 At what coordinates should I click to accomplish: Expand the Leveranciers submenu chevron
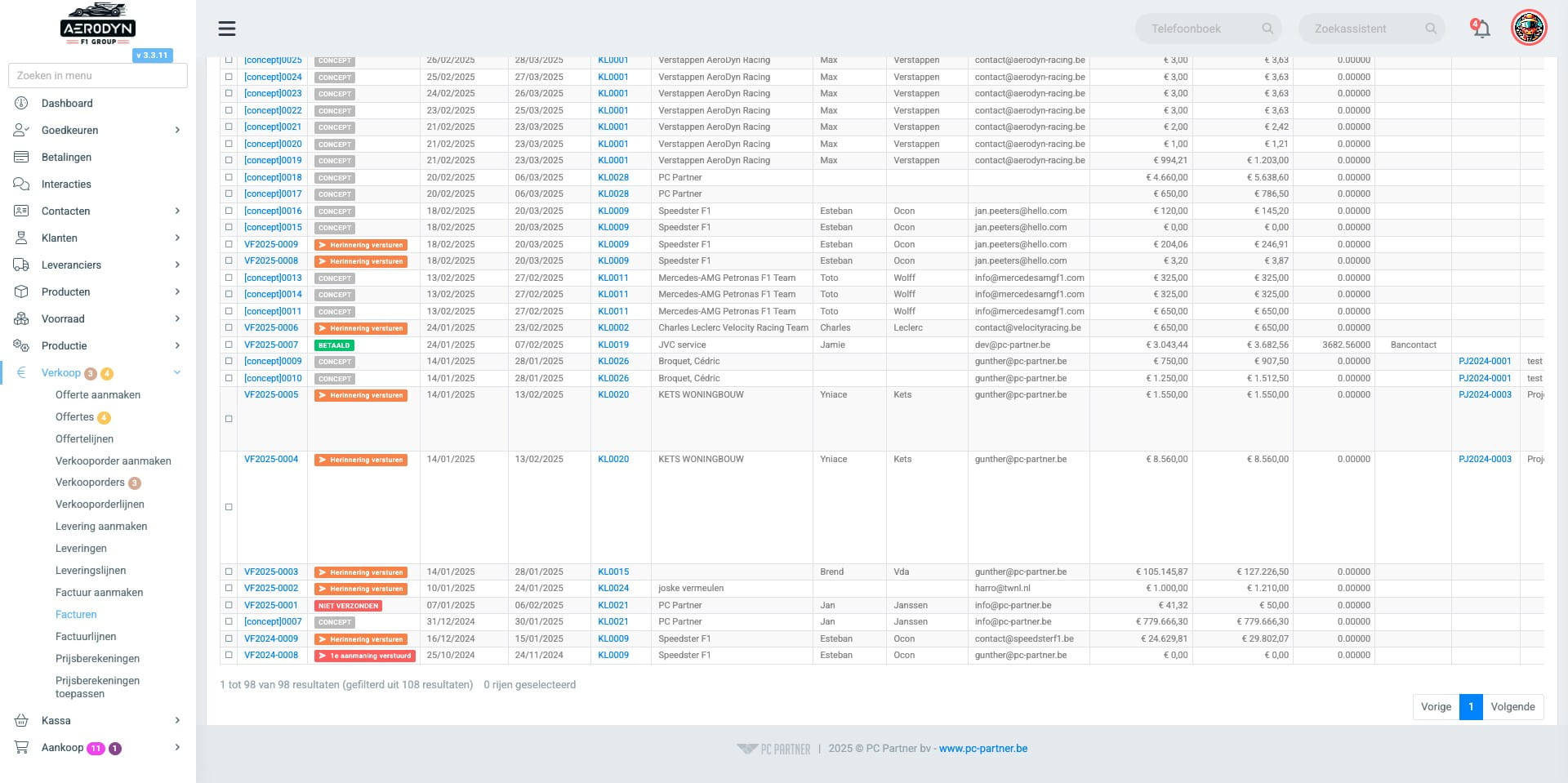[x=177, y=265]
